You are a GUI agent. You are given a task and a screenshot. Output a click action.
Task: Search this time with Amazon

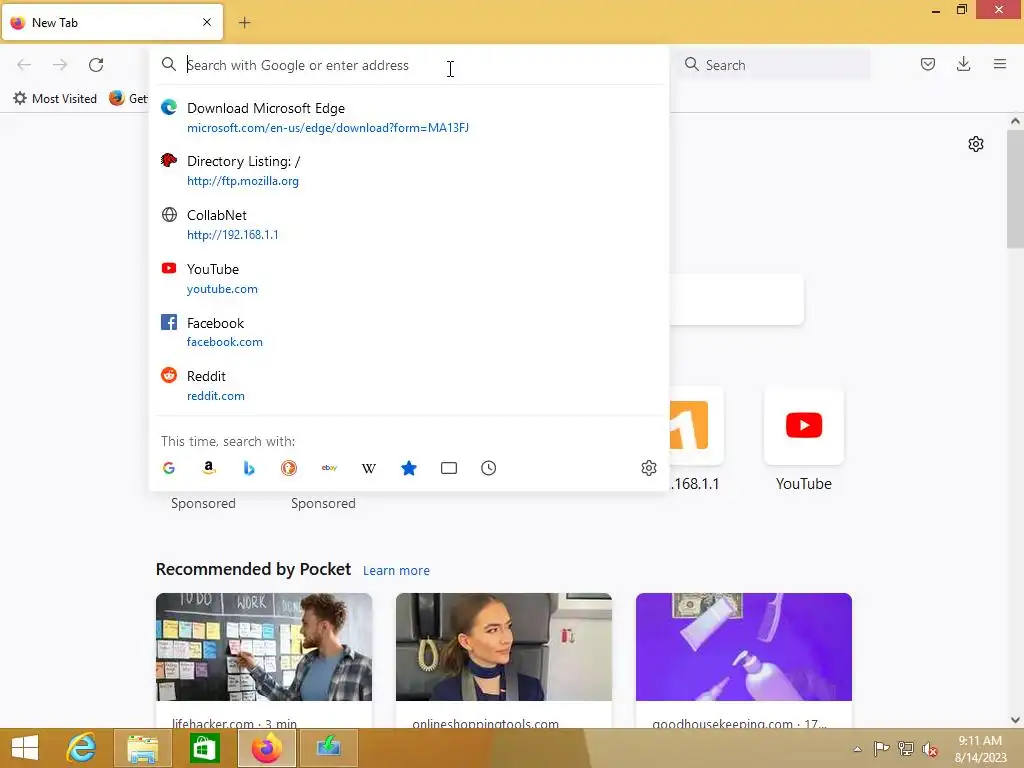pos(209,468)
